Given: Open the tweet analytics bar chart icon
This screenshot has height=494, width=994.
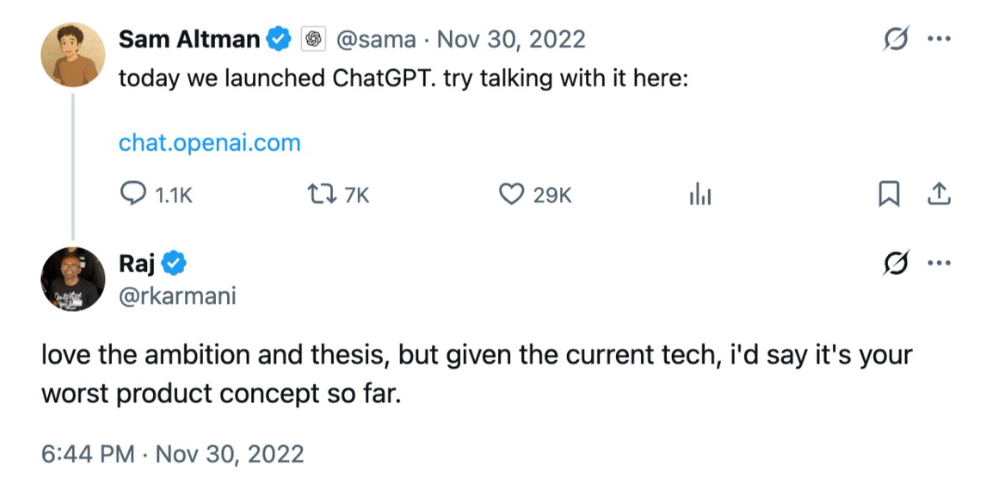Looking at the screenshot, I should (700, 195).
